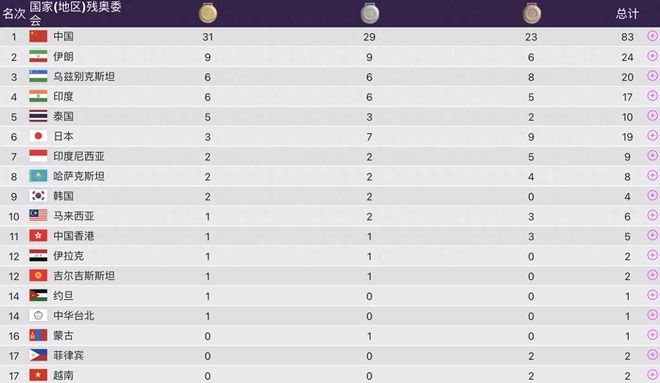660x383 pixels.
Task: Click the 名次 column header
Action: pos(14,13)
